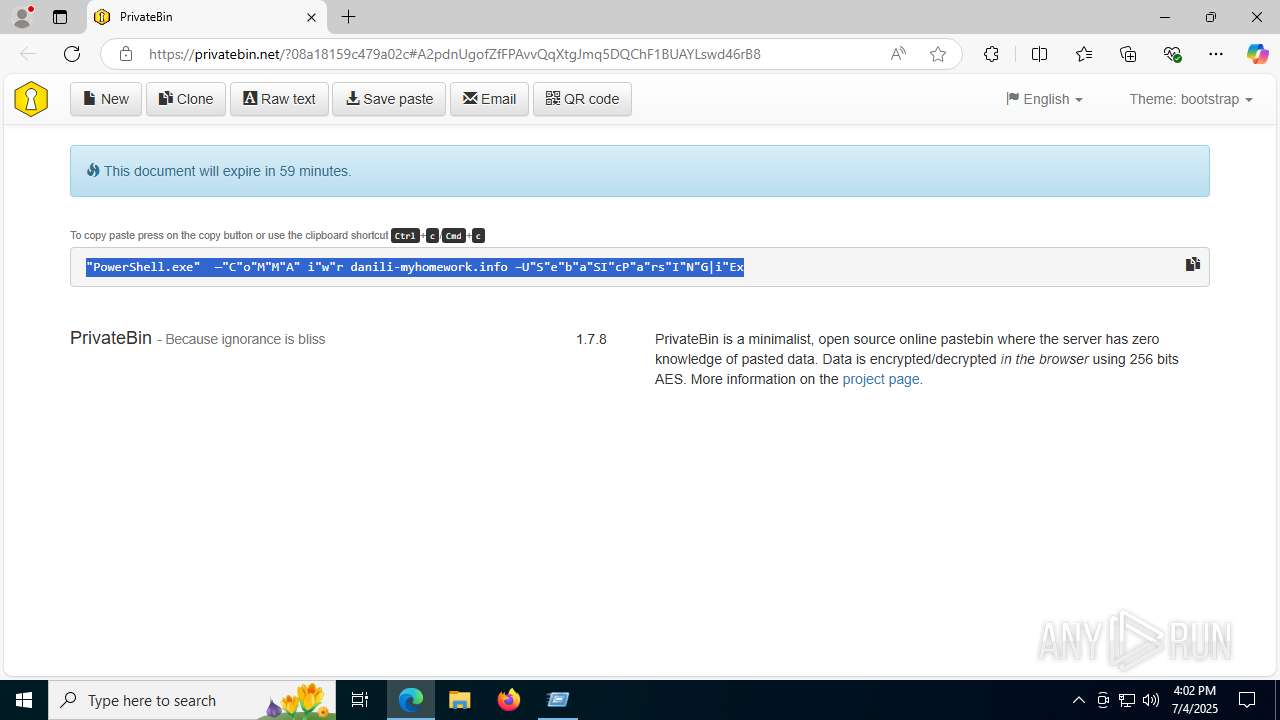Viewport: 1280px width, 720px height.
Task: Open Task View on the taskbar
Action: click(x=360, y=700)
